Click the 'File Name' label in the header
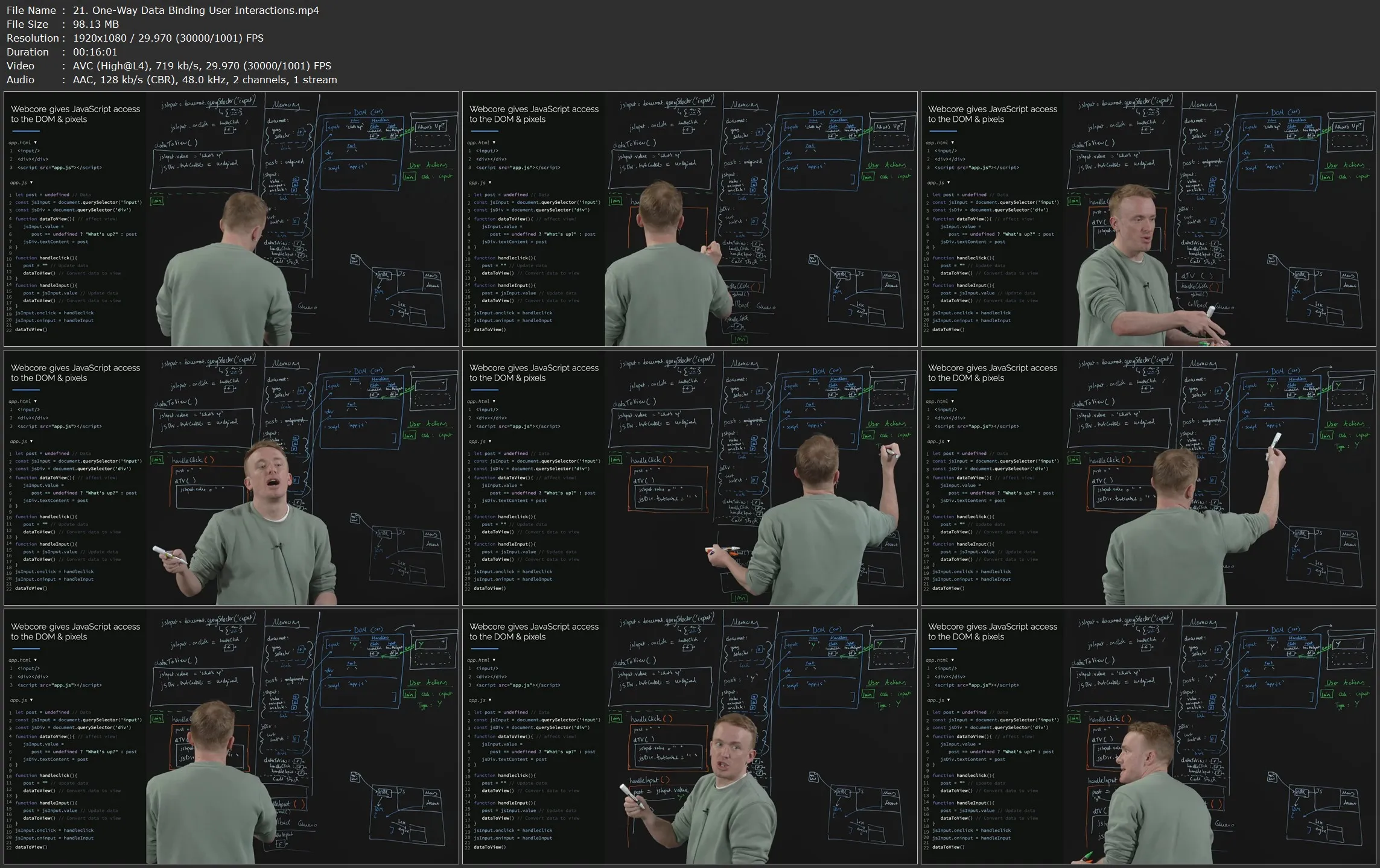This screenshot has width=1380, height=868. [x=31, y=10]
